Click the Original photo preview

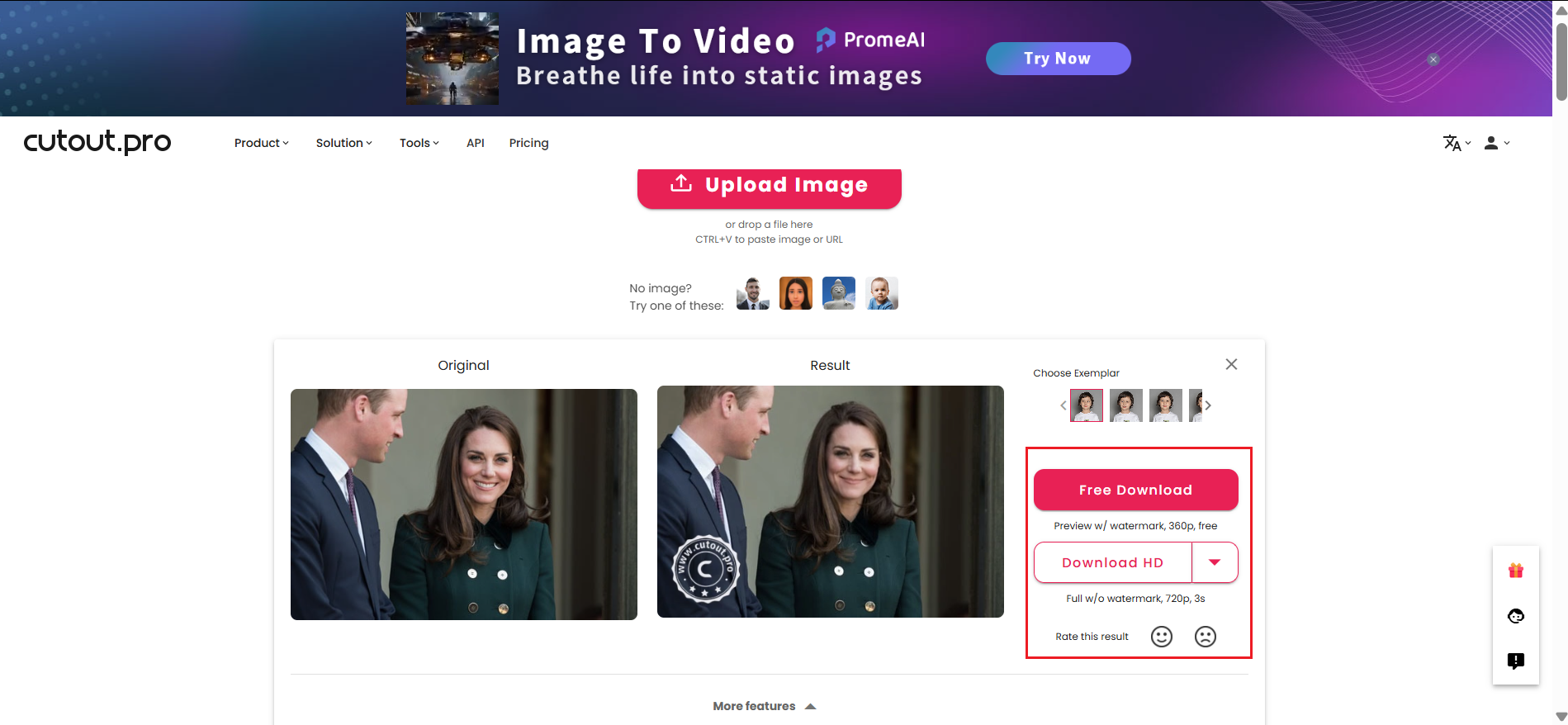coord(464,504)
